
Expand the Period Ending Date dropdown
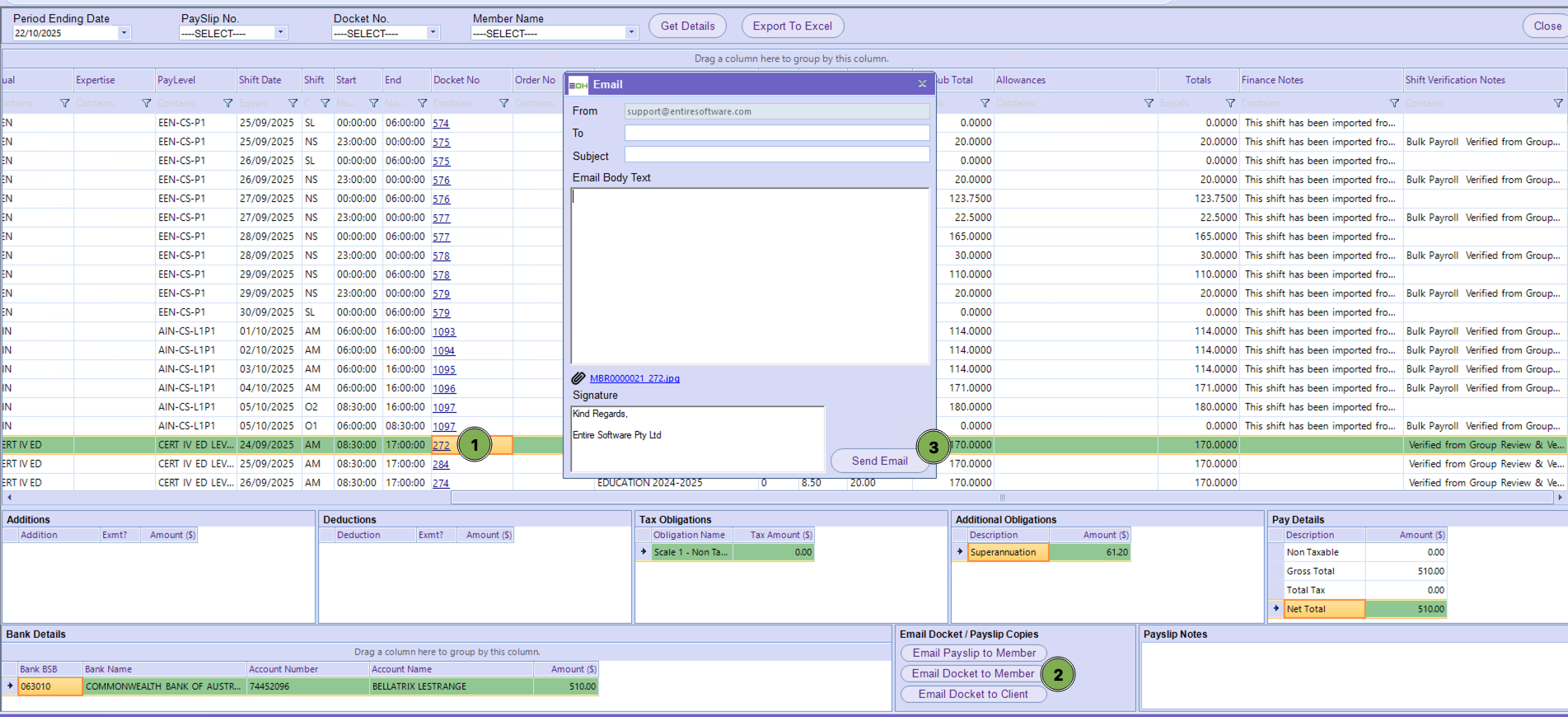coord(124,33)
